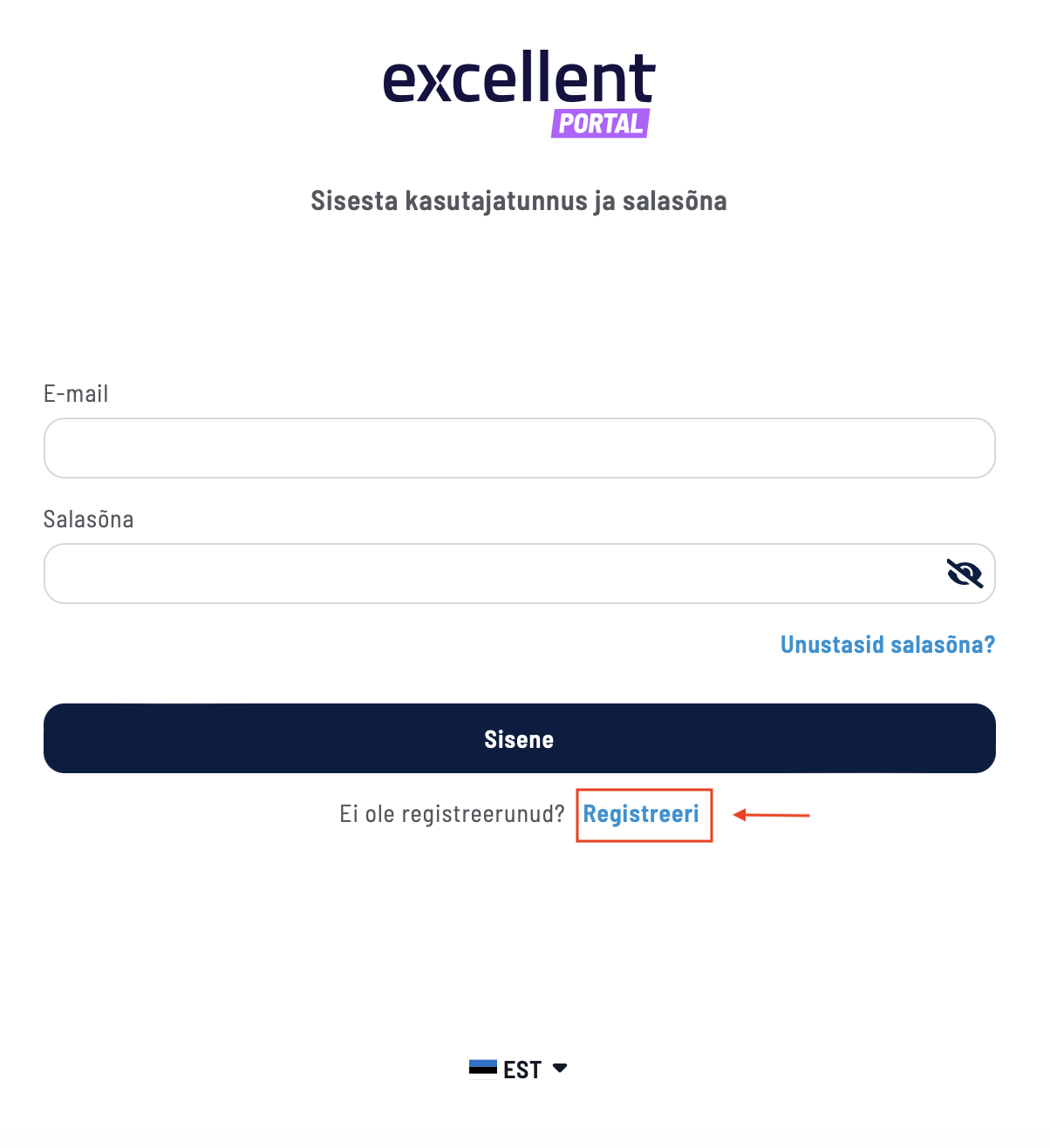Click the red outline box's right edge

tap(712, 815)
